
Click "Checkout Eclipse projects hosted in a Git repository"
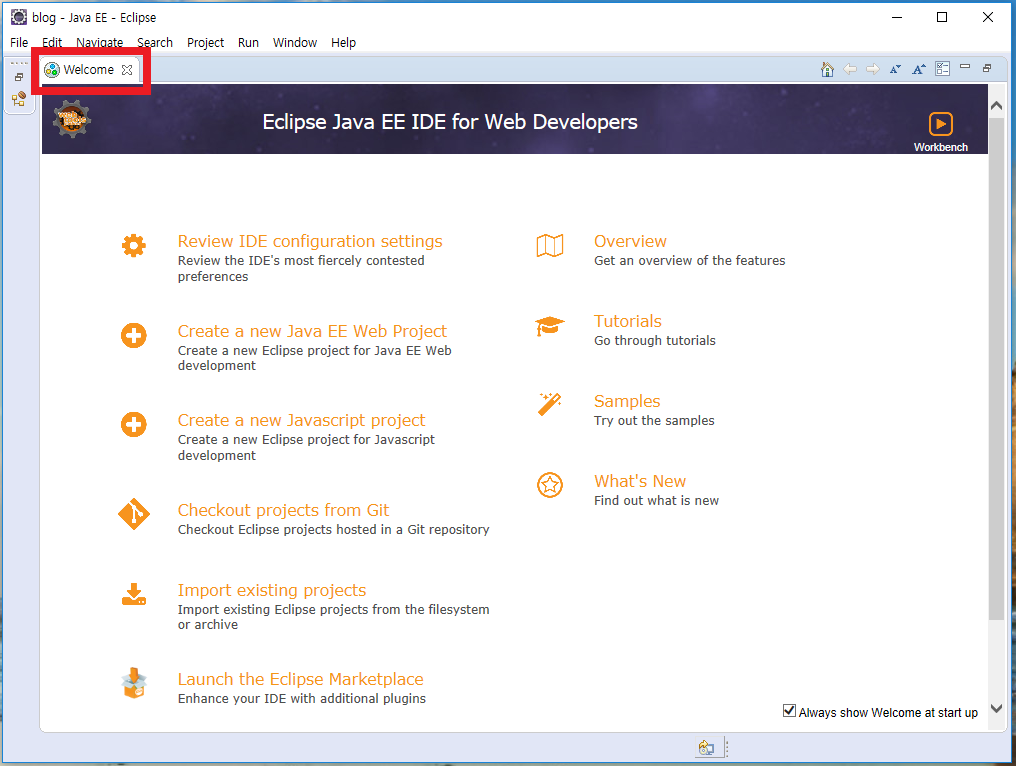(x=333, y=529)
